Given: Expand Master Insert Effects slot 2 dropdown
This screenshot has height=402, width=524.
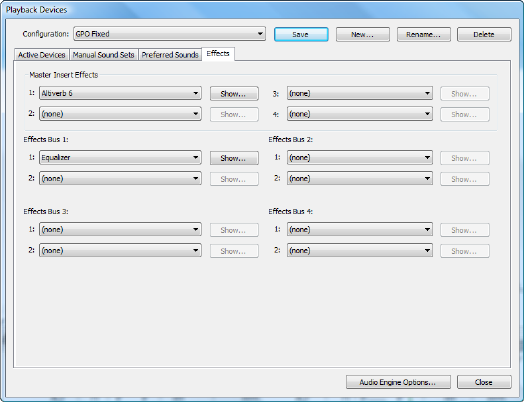Looking at the screenshot, I should (120, 114).
